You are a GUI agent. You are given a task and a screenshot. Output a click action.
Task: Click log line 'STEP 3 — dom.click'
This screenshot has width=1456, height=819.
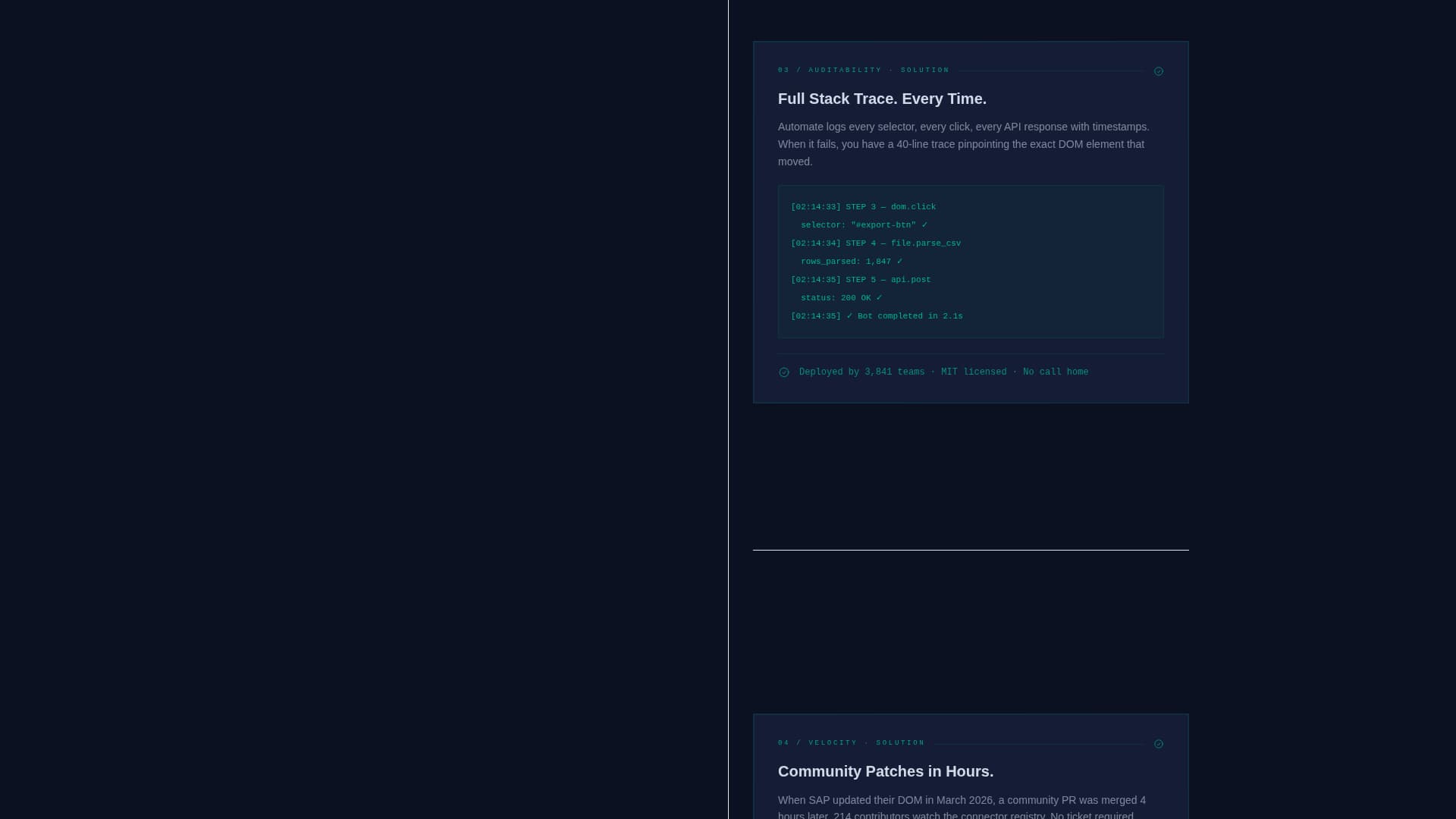(864, 207)
